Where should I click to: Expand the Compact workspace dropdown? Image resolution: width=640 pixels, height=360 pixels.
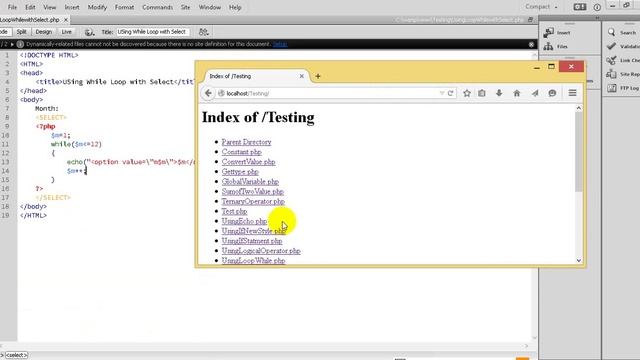[x=541, y=7]
